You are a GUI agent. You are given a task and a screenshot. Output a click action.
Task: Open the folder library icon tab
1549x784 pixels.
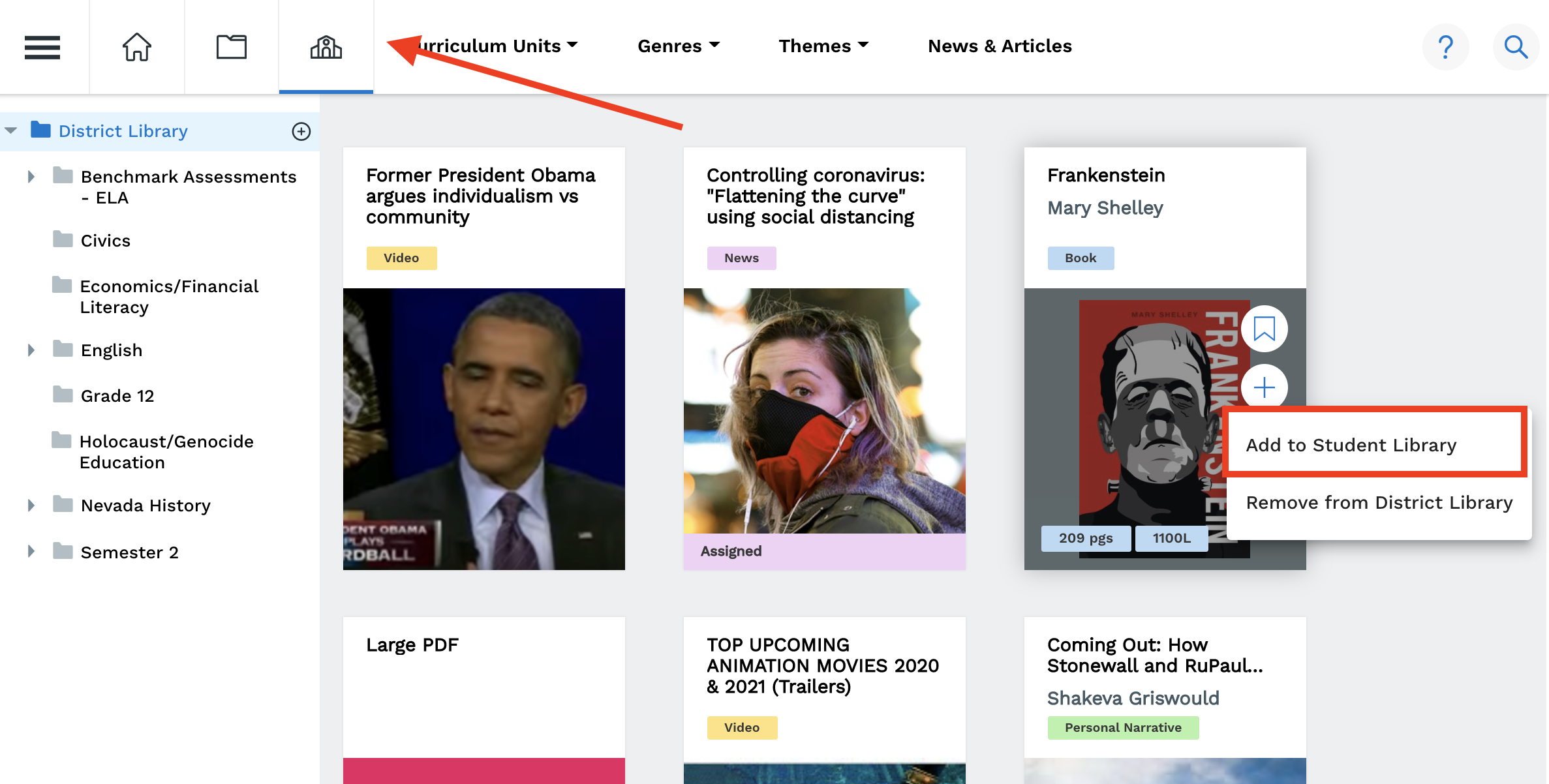point(232,47)
